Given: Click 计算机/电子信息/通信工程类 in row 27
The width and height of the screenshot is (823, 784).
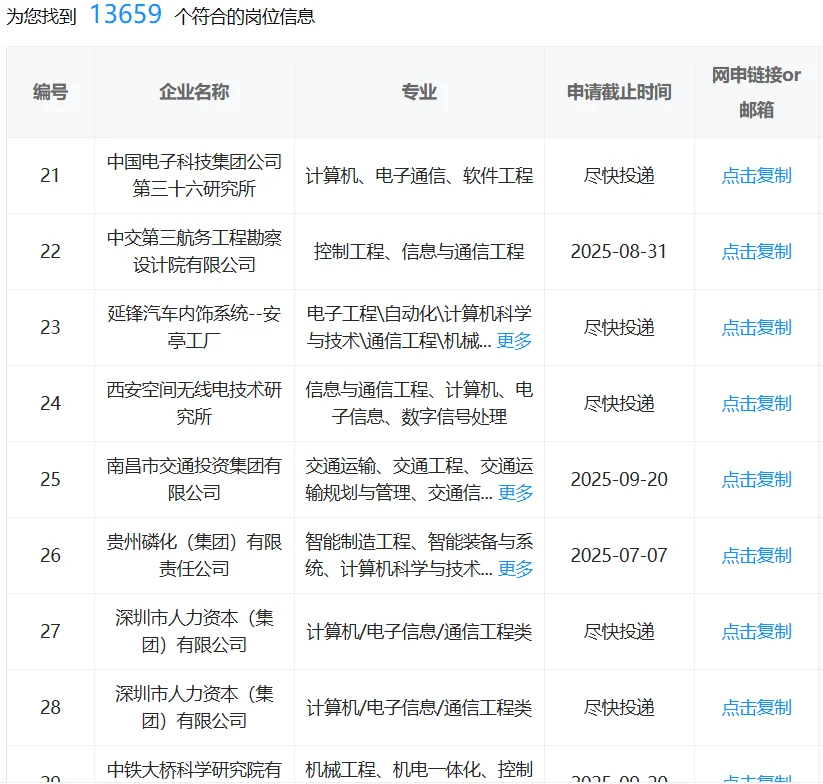Looking at the screenshot, I should pyautogui.click(x=419, y=631).
